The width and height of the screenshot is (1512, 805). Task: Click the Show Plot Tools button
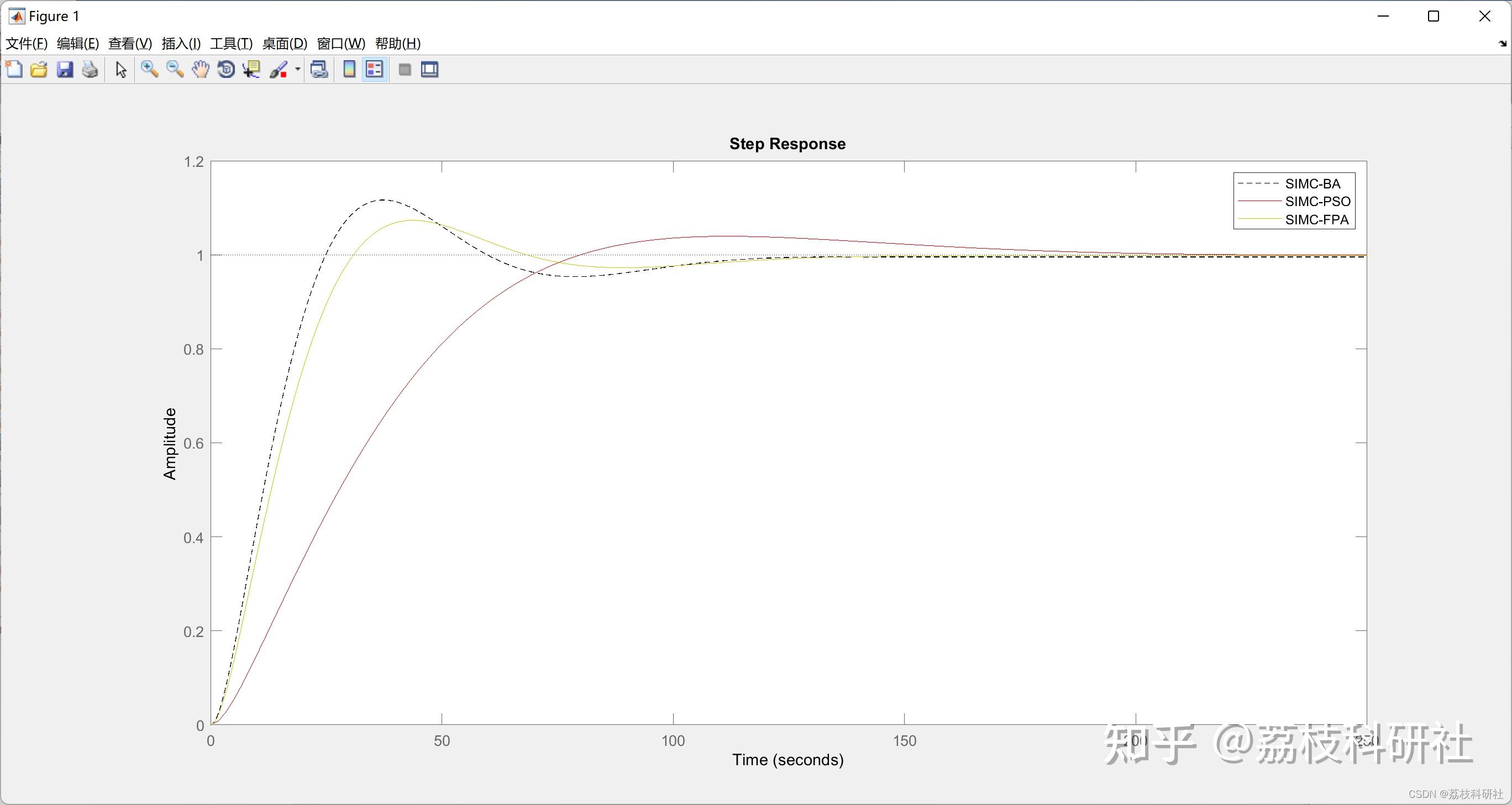tap(429, 69)
